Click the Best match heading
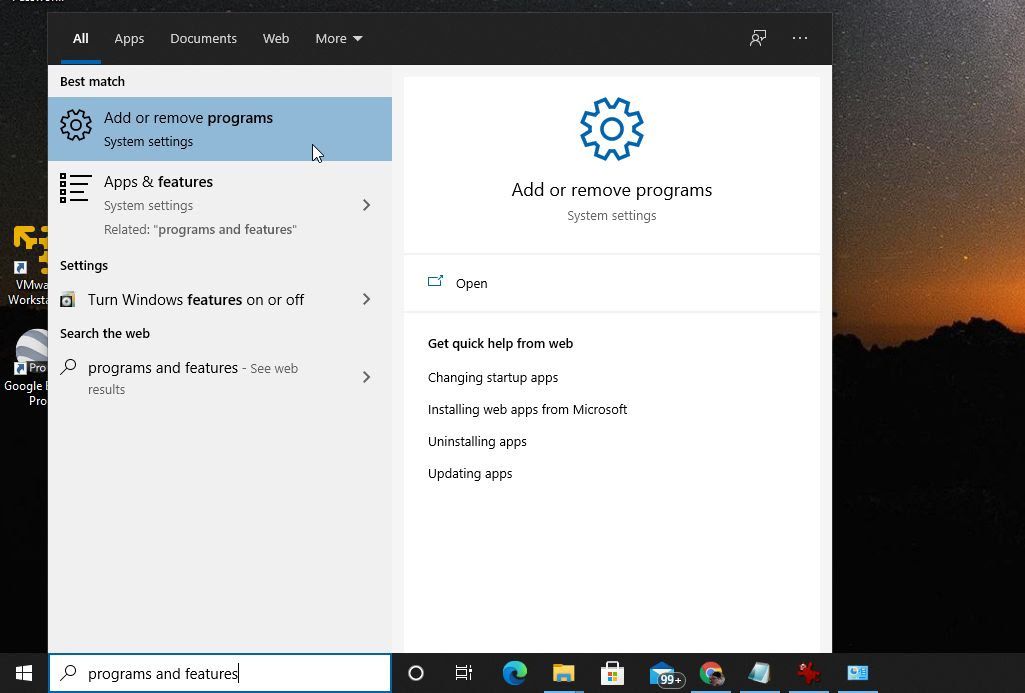Image resolution: width=1025 pixels, height=693 pixels. [92, 81]
